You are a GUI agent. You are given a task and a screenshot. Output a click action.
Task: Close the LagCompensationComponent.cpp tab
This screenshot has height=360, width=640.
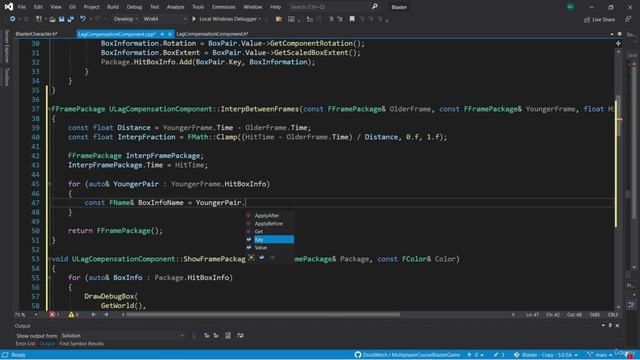(170, 34)
